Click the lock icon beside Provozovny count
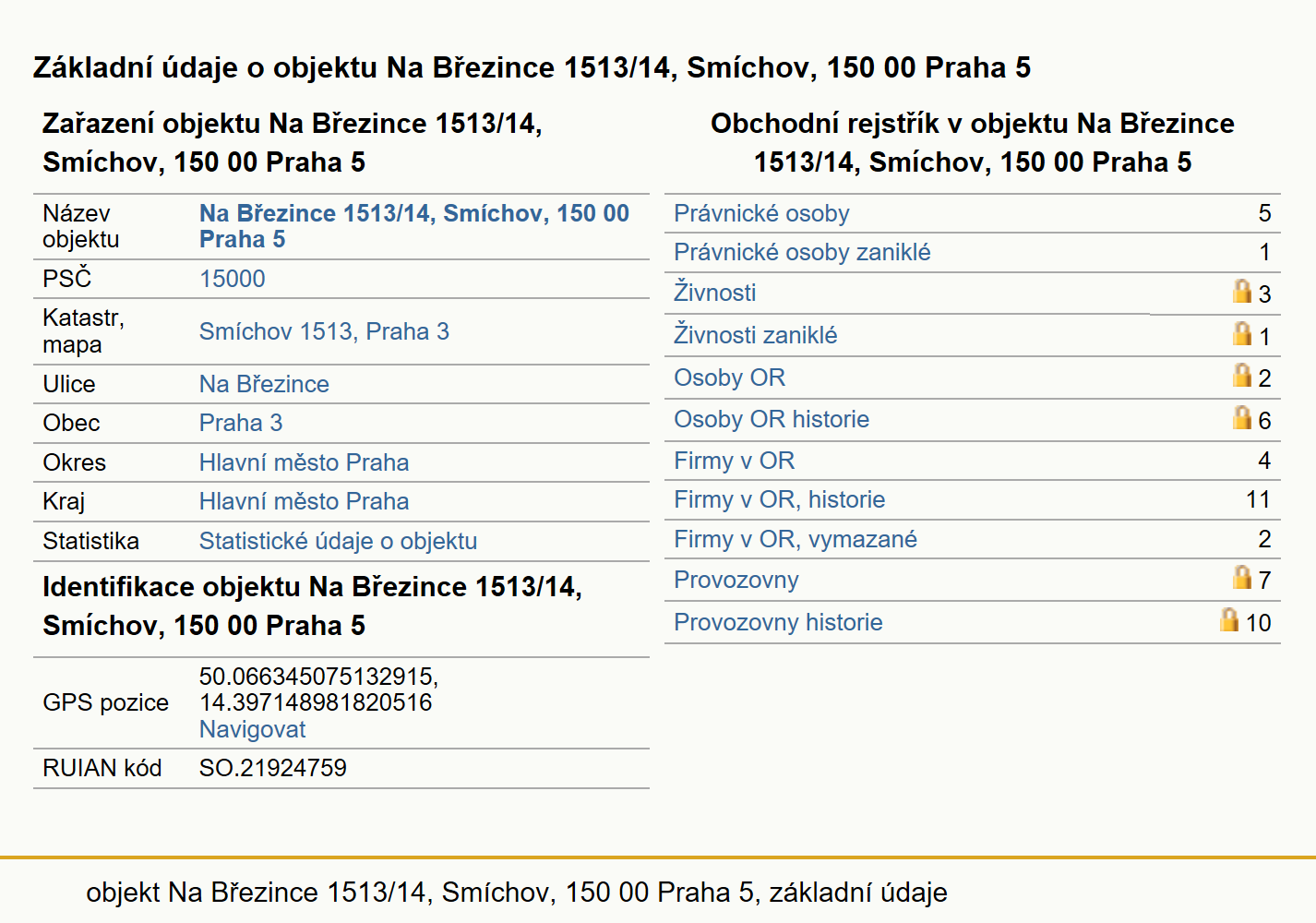 coord(1242,577)
